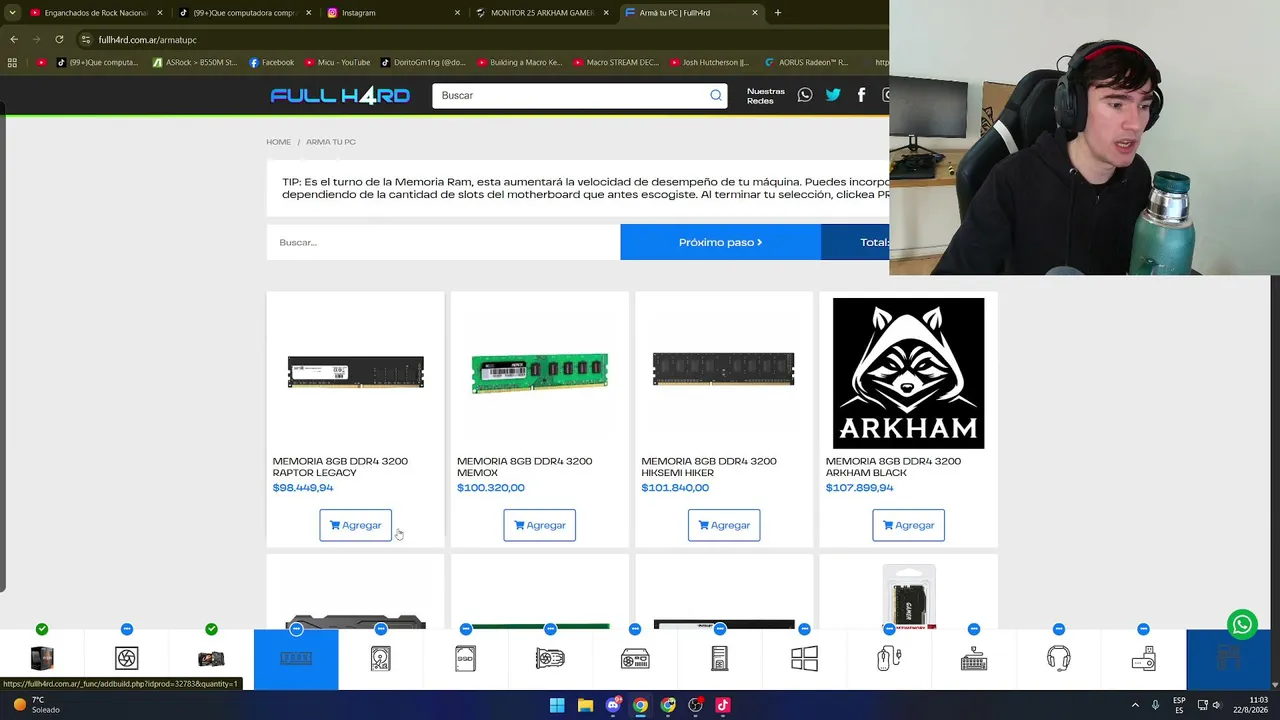The image size is (1280, 720).
Task: Open the FULL H4RD logo homepage link
Action: (340, 95)
